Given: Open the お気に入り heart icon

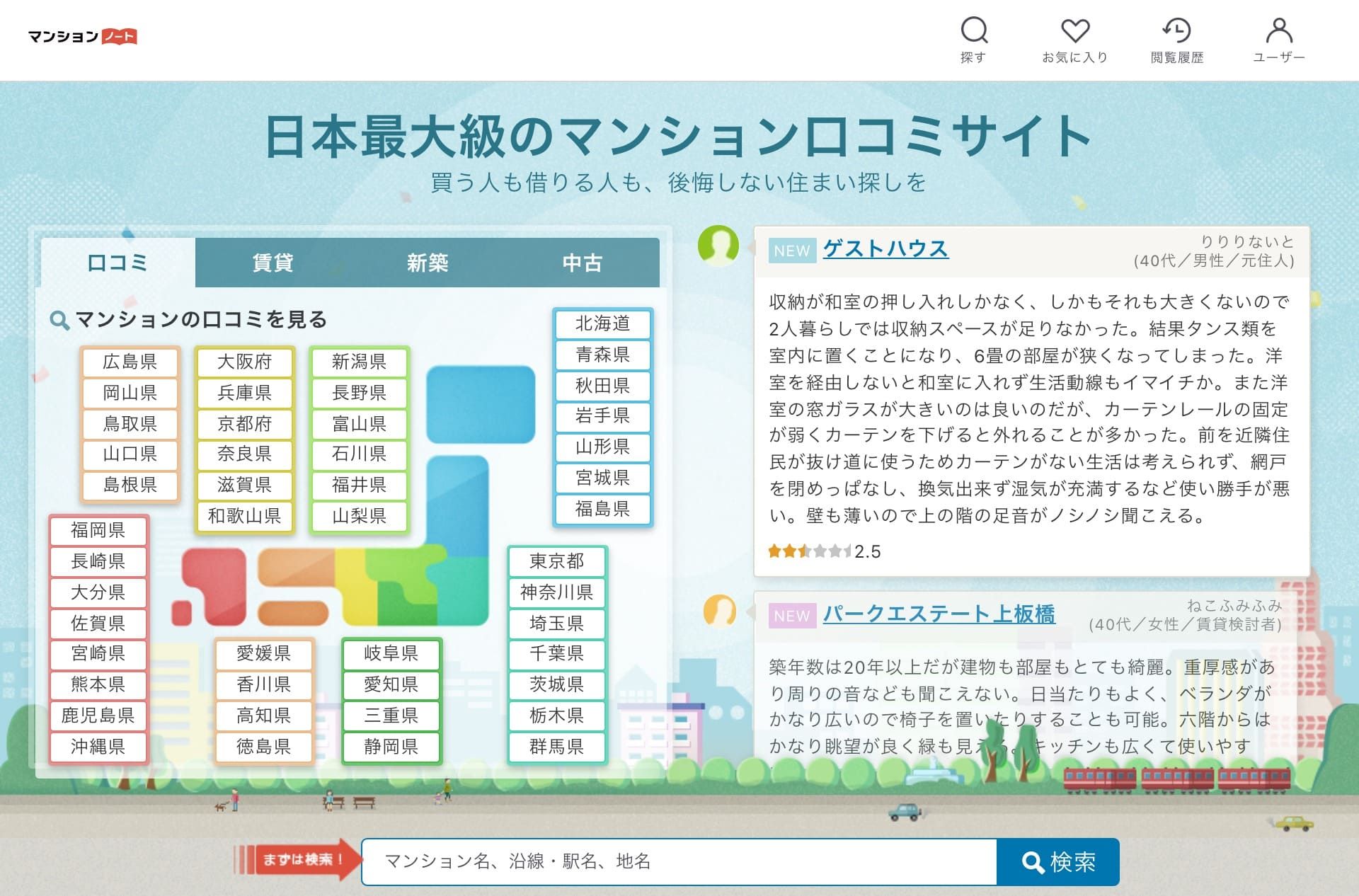Looking at the screenshot, I should click(1074, 40).
